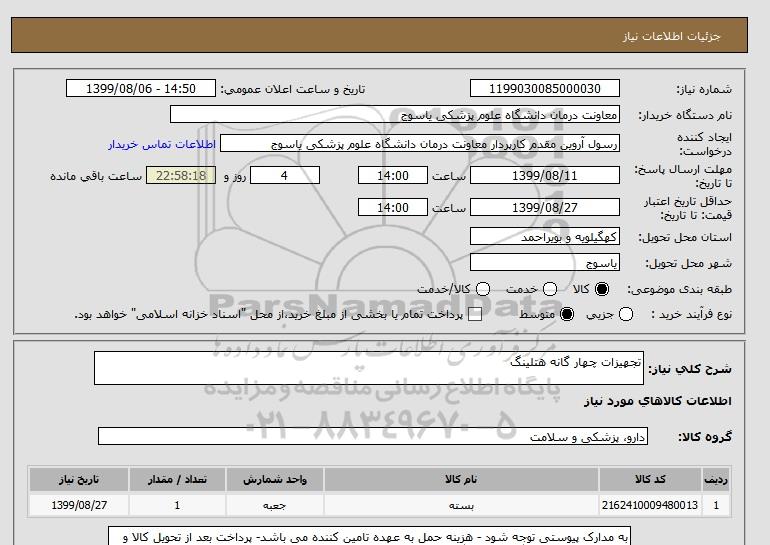The height and width of the screenshot is (545, 770).
Task: Click the request creator name field
Action: [x=420, y=144]
